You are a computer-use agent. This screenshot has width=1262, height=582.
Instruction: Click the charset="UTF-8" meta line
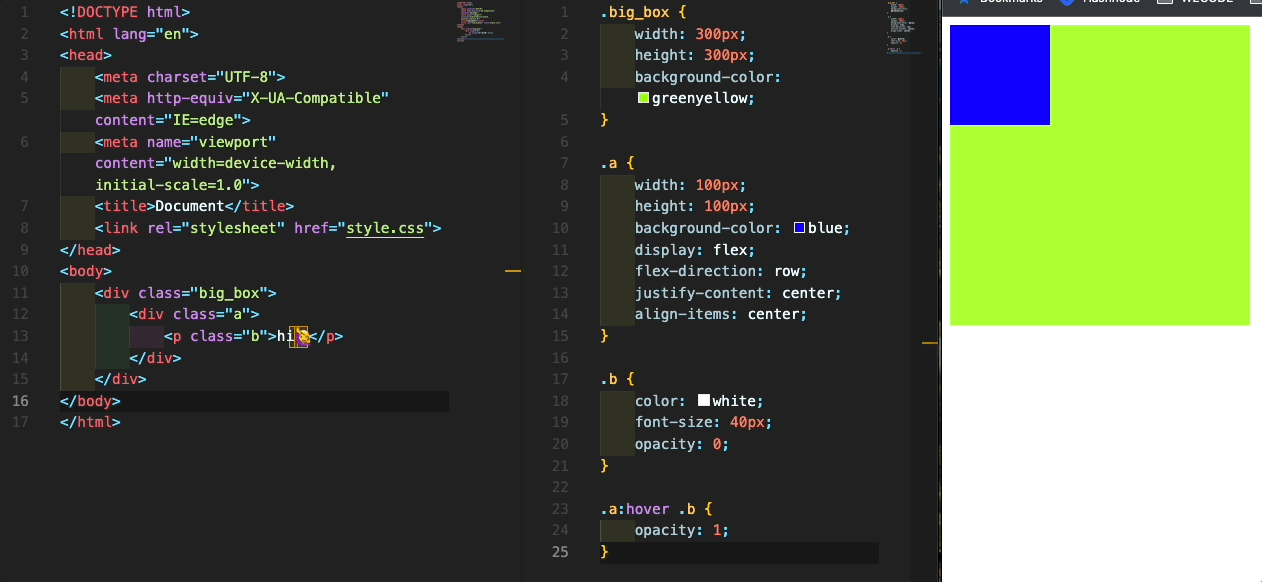[191, 76]
